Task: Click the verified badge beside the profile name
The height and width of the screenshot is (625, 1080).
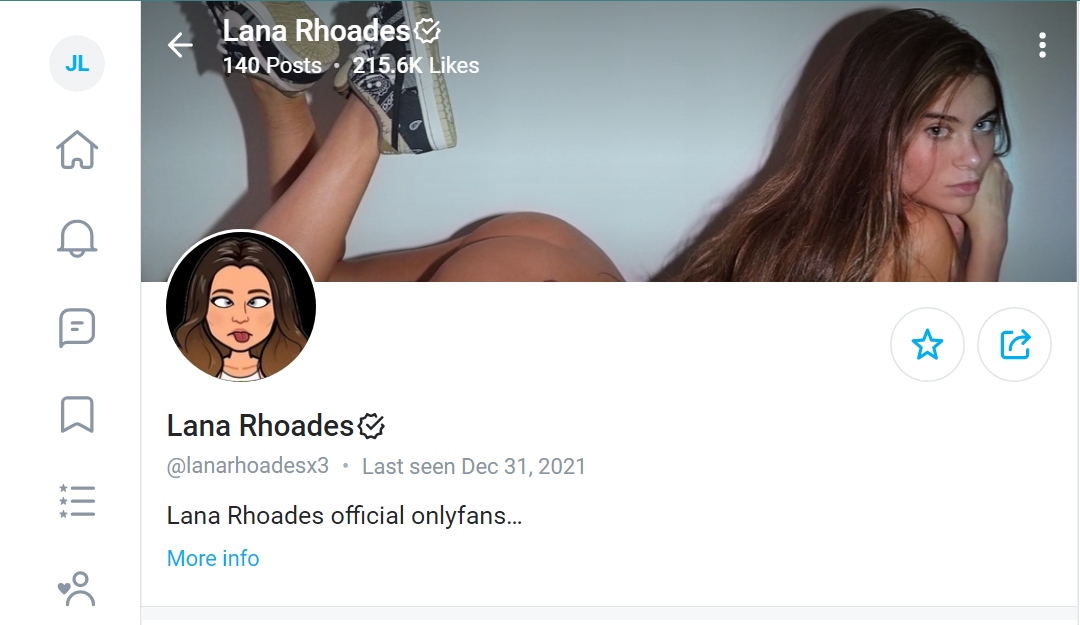Action: click(x=371, y=426)
